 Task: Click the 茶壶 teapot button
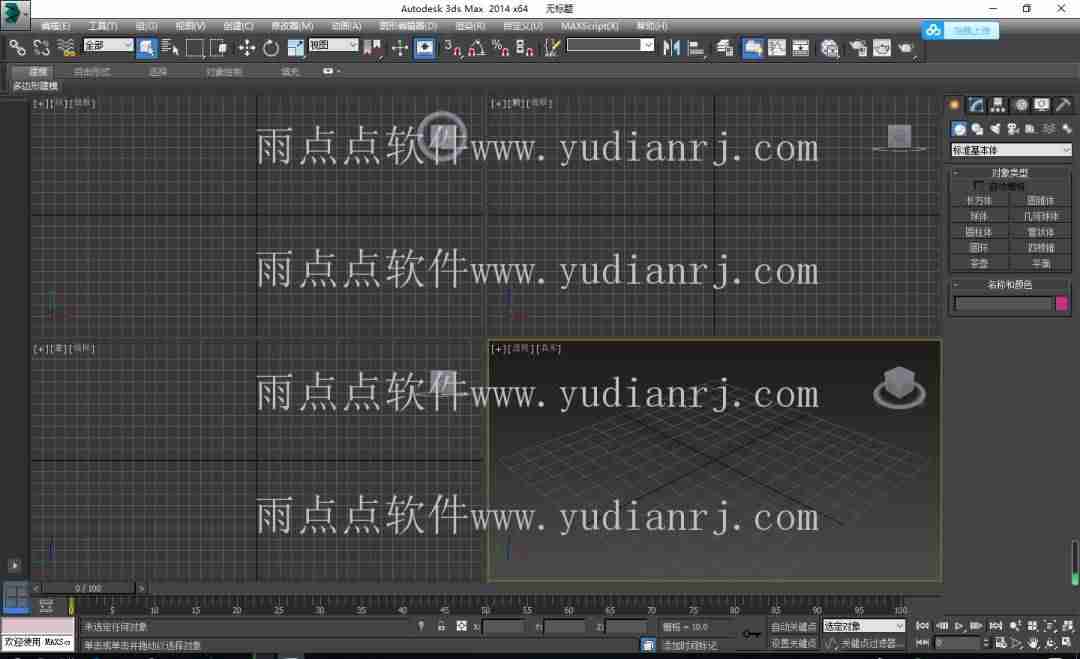point(979,263)
